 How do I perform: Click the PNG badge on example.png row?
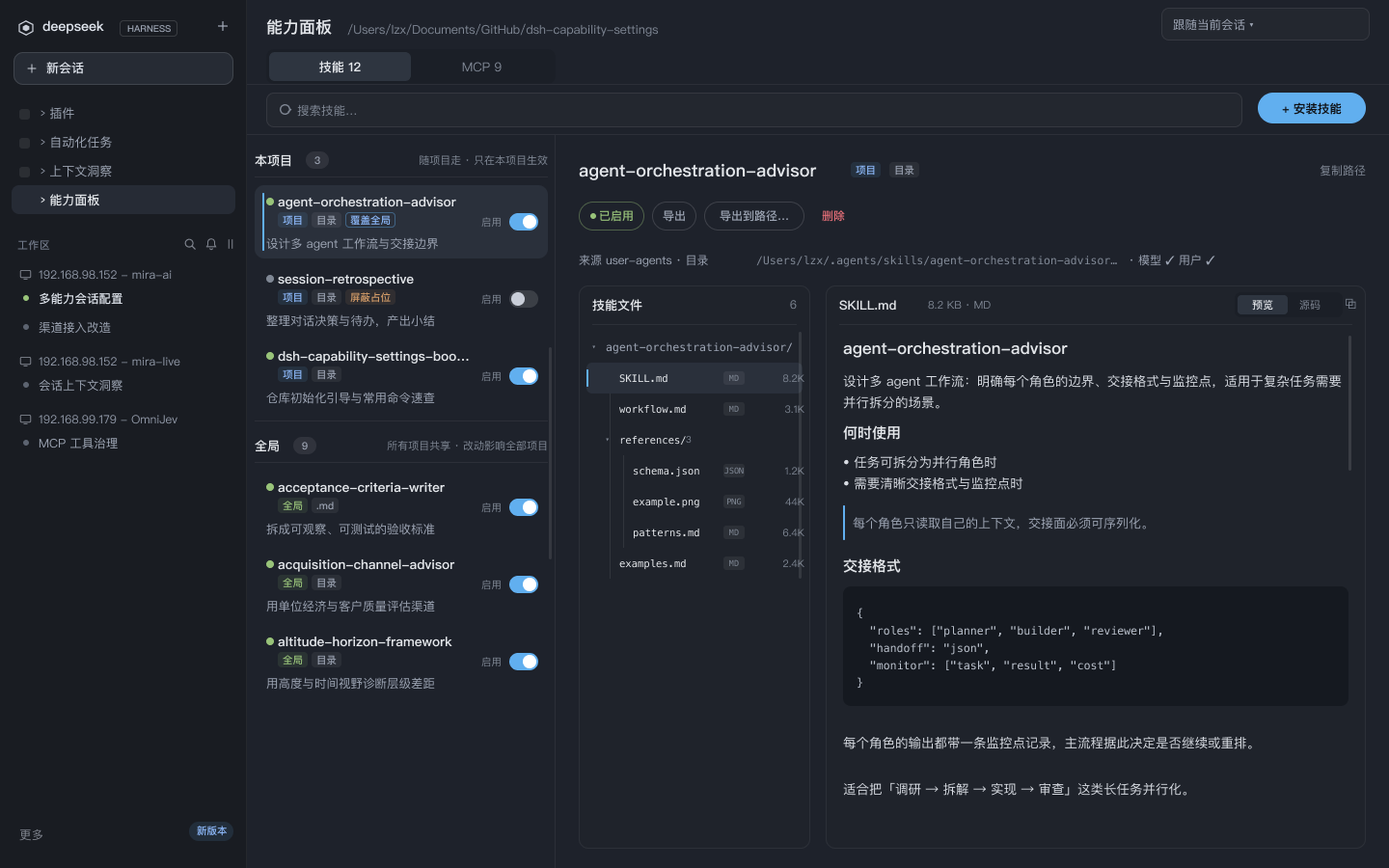(x=734, y=502)
